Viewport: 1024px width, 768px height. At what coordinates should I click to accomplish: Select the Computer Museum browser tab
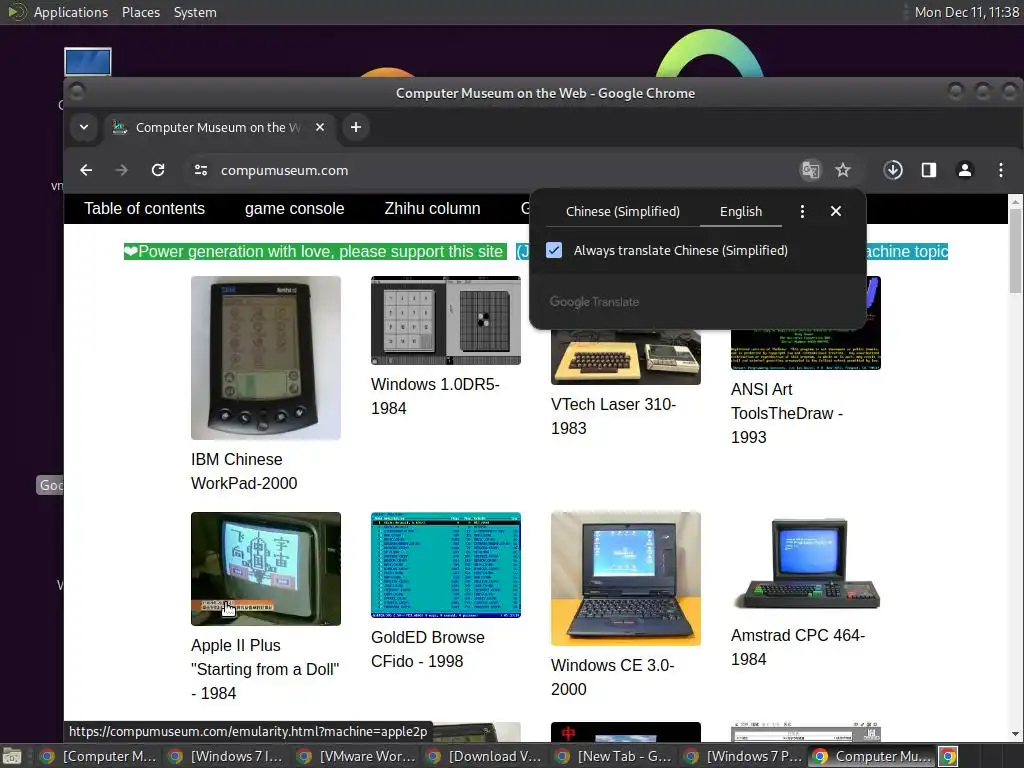click(219, 127)
